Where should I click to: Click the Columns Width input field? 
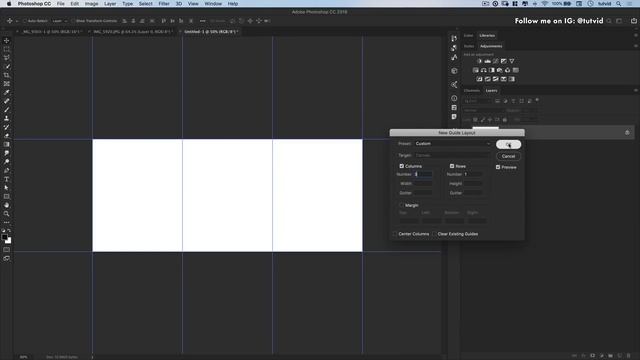(423, 184)
